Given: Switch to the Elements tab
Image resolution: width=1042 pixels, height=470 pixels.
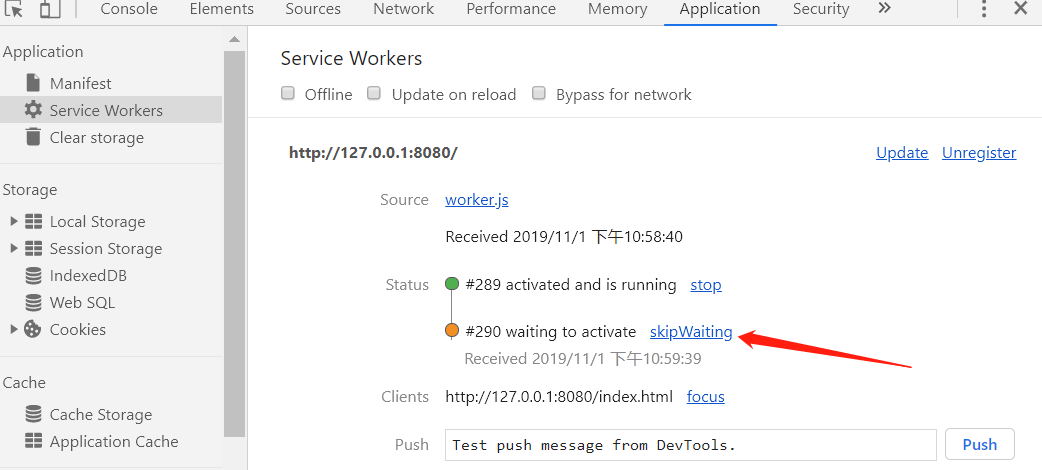Looking at the screenshot, I should pos(221,9).
